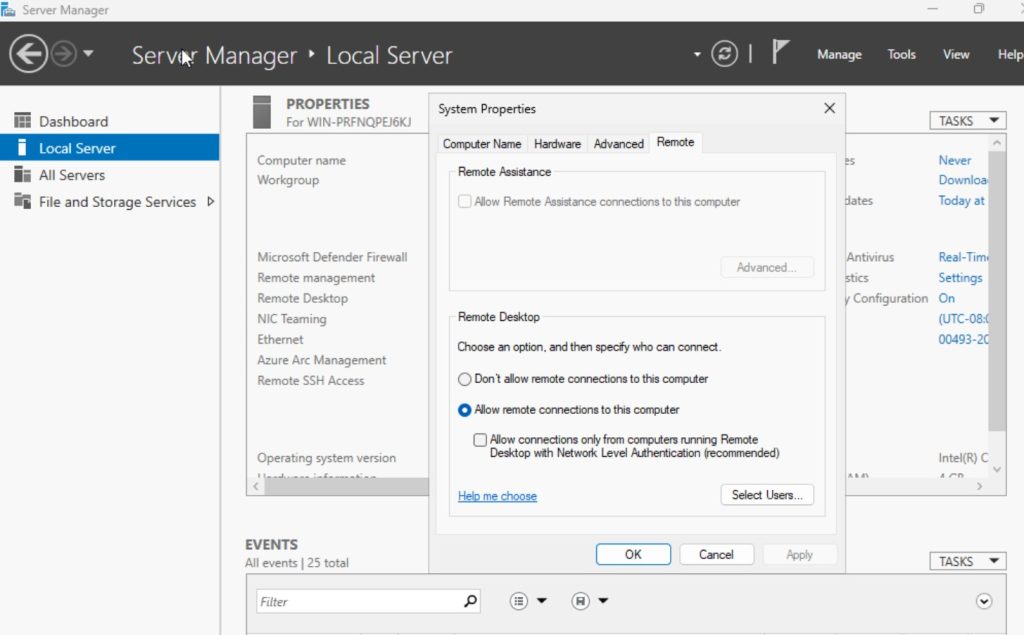Click the Refresh icon in header
This screenshot has height=635, width=1024.
[x=724, y=54]
